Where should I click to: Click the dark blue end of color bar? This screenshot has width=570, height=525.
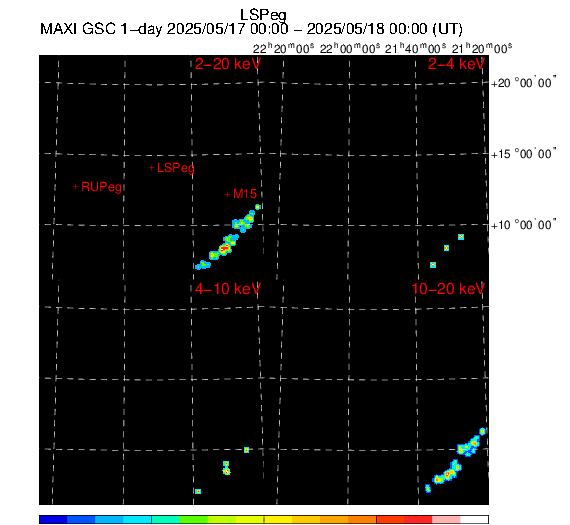click(x=53, y=520)
